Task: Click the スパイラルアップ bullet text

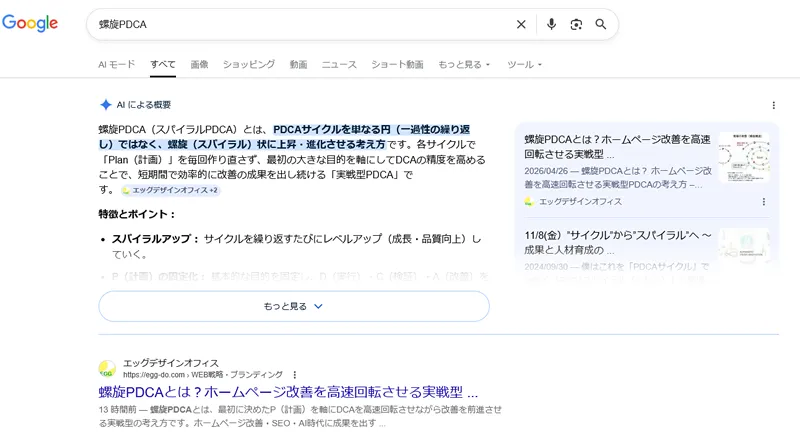Action: [296, 246]
